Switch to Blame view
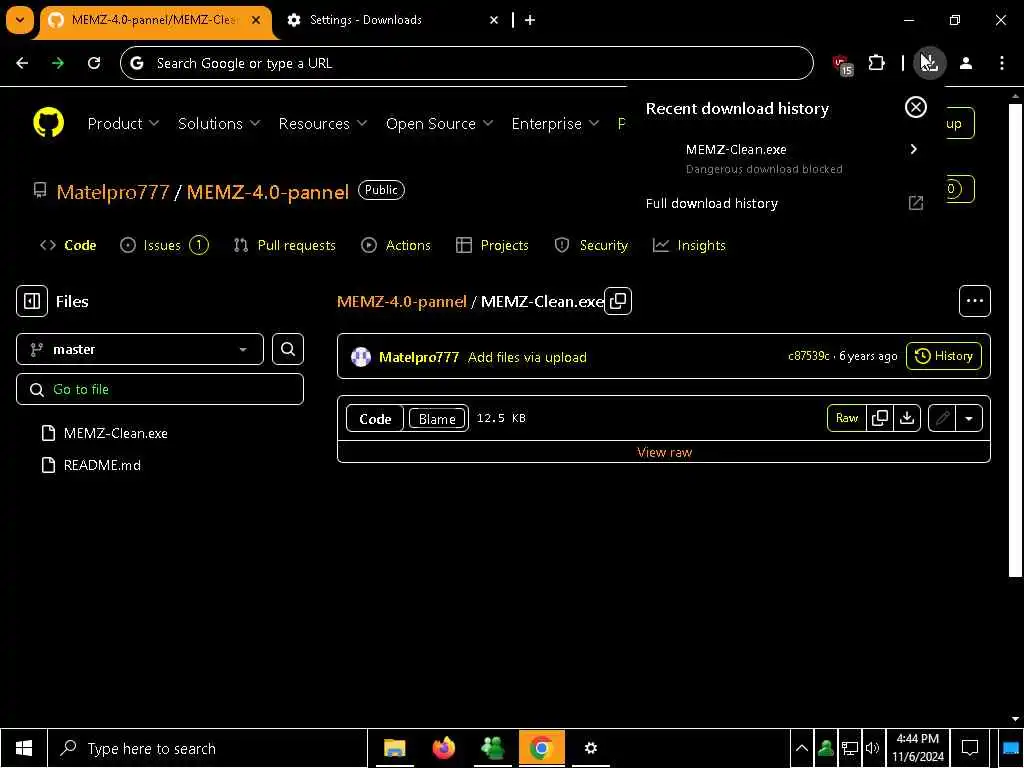Image resolution: width=1024 pixels, height=768 pixels. coord(437,419)
